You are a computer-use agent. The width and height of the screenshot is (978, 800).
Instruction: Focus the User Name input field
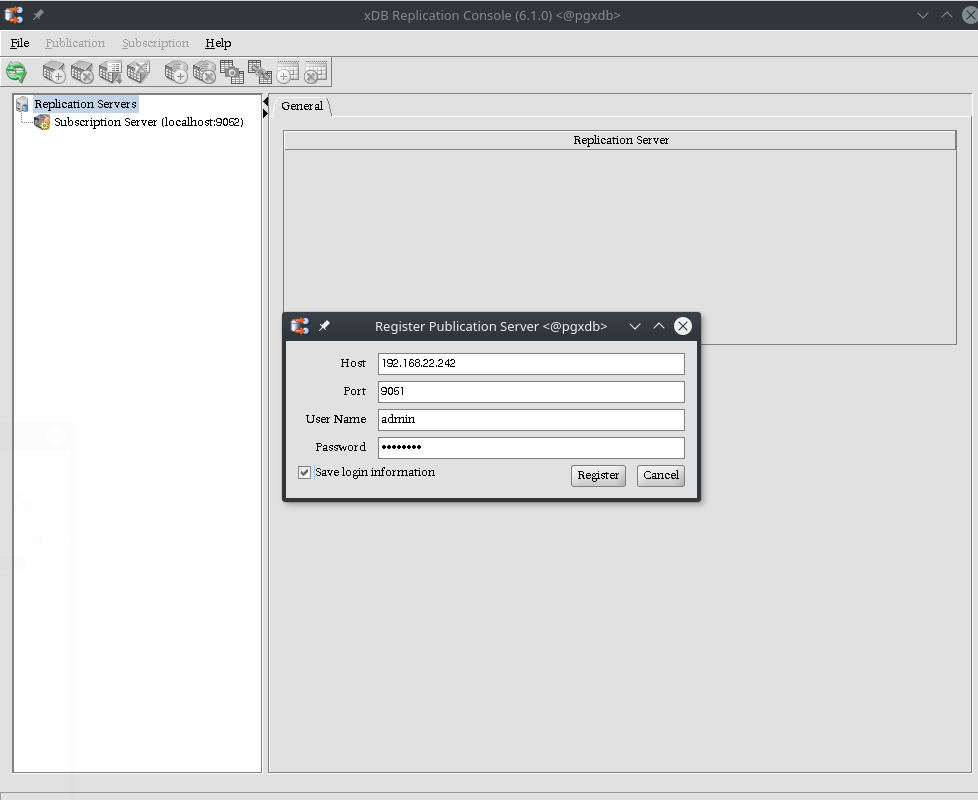pyautogui.click(x=531, y=420)
